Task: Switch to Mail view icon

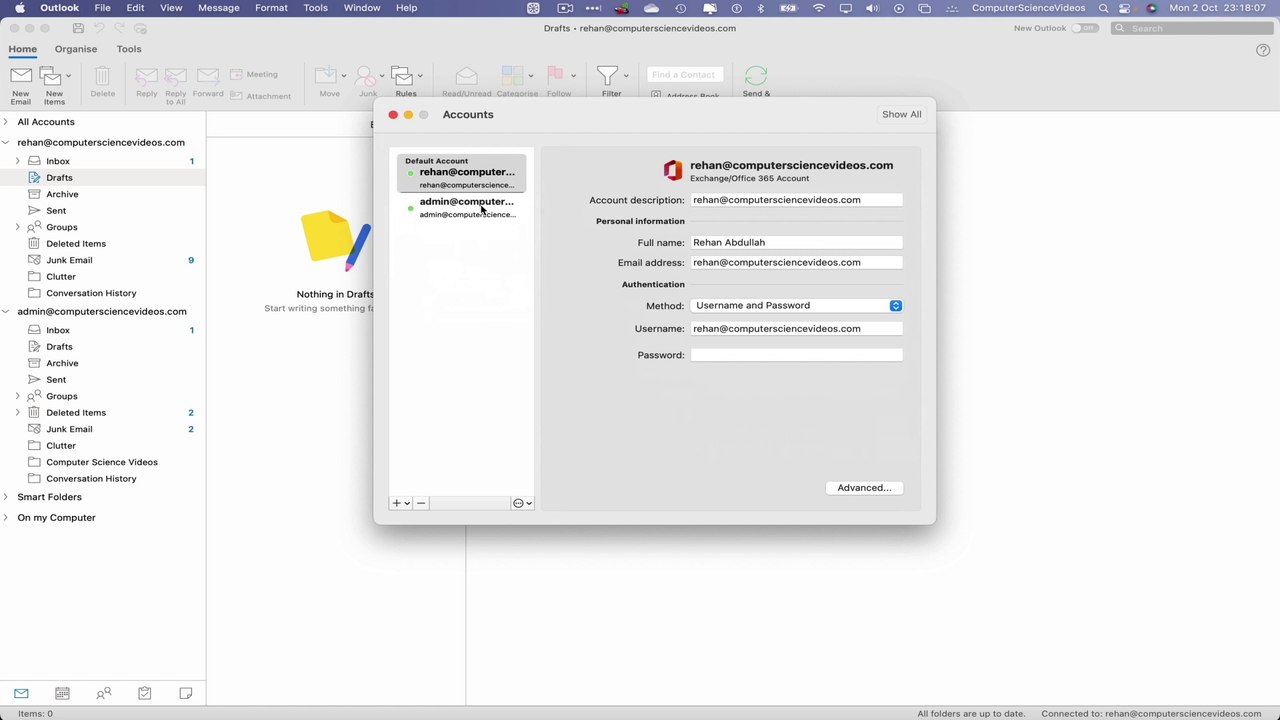Action: [21, 693]
